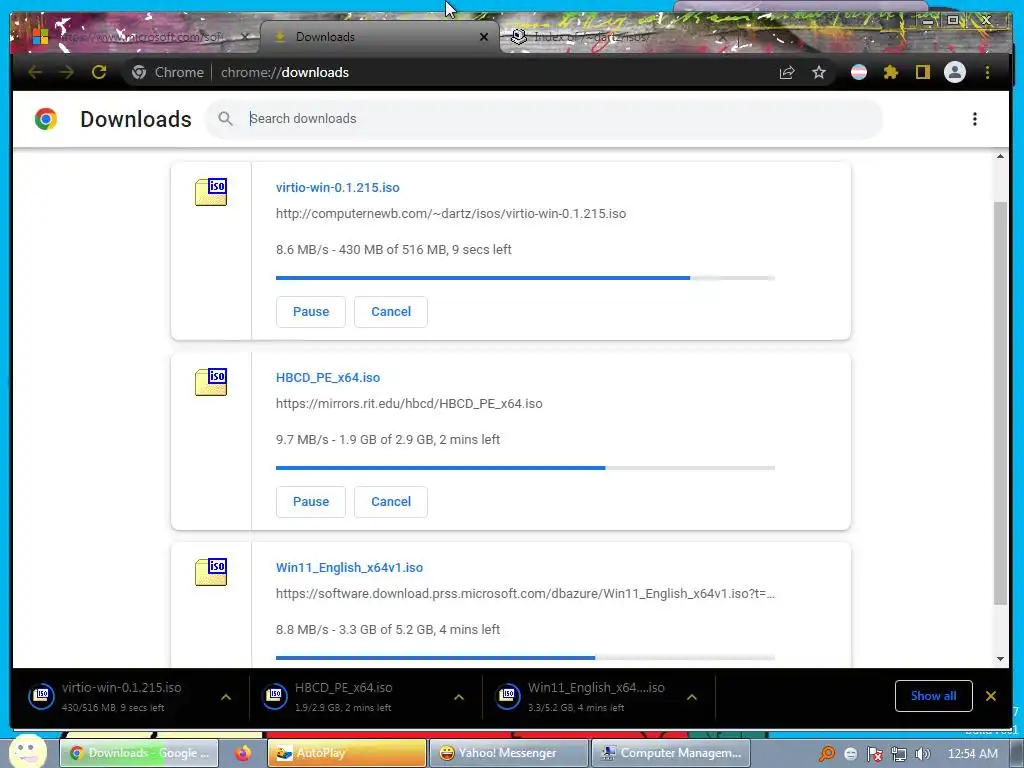Click the magnifier tray icon
The image size is (1024, 768).
[827, 754]
